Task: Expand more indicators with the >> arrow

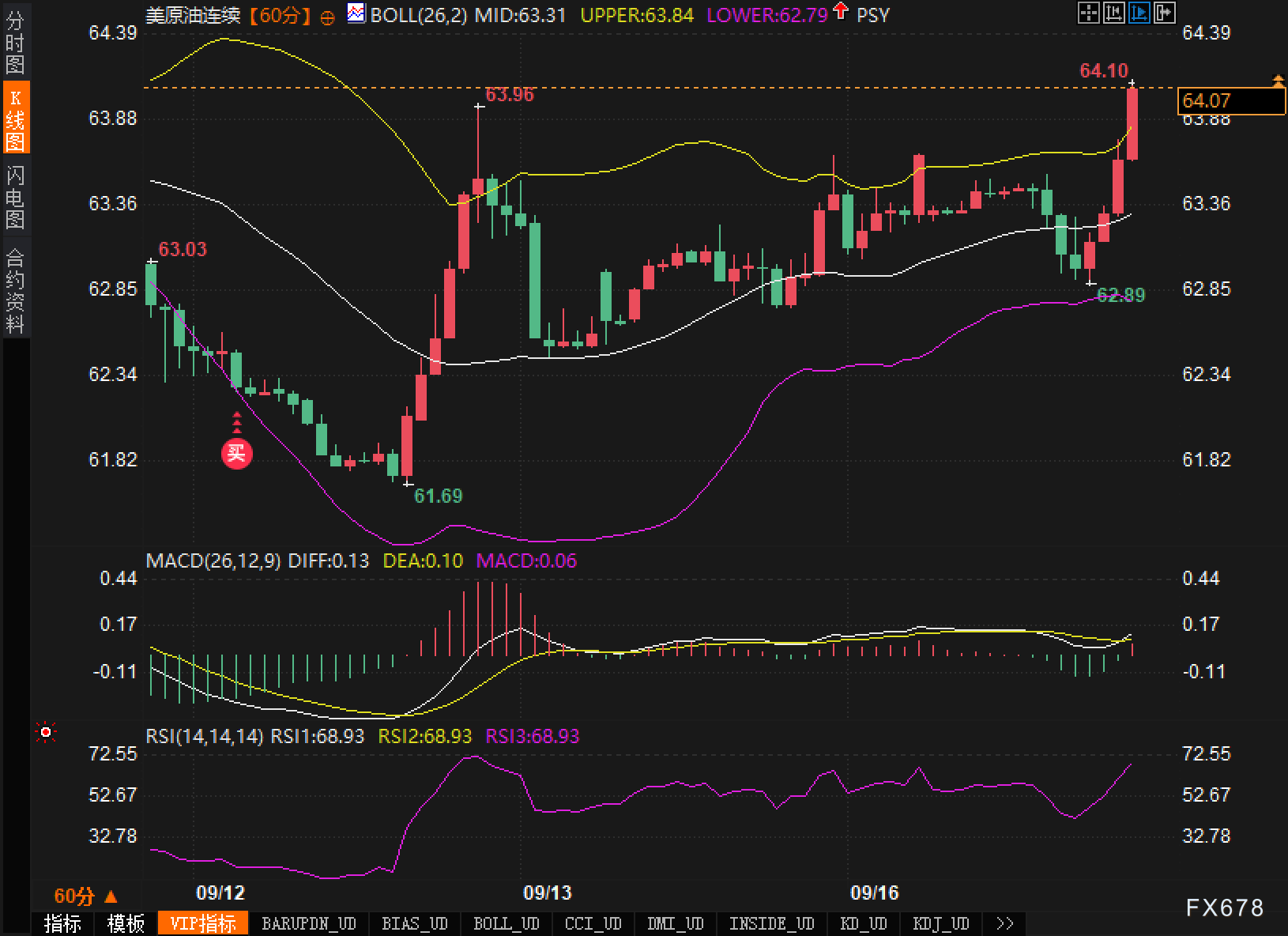Action: [x=1004, y=923]
